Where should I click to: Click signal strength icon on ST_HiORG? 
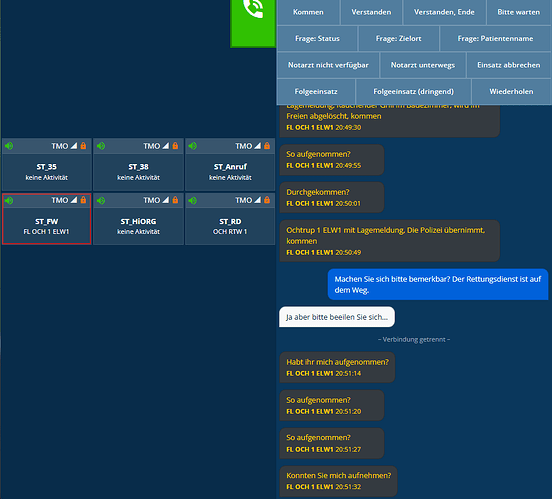(165, 200)
